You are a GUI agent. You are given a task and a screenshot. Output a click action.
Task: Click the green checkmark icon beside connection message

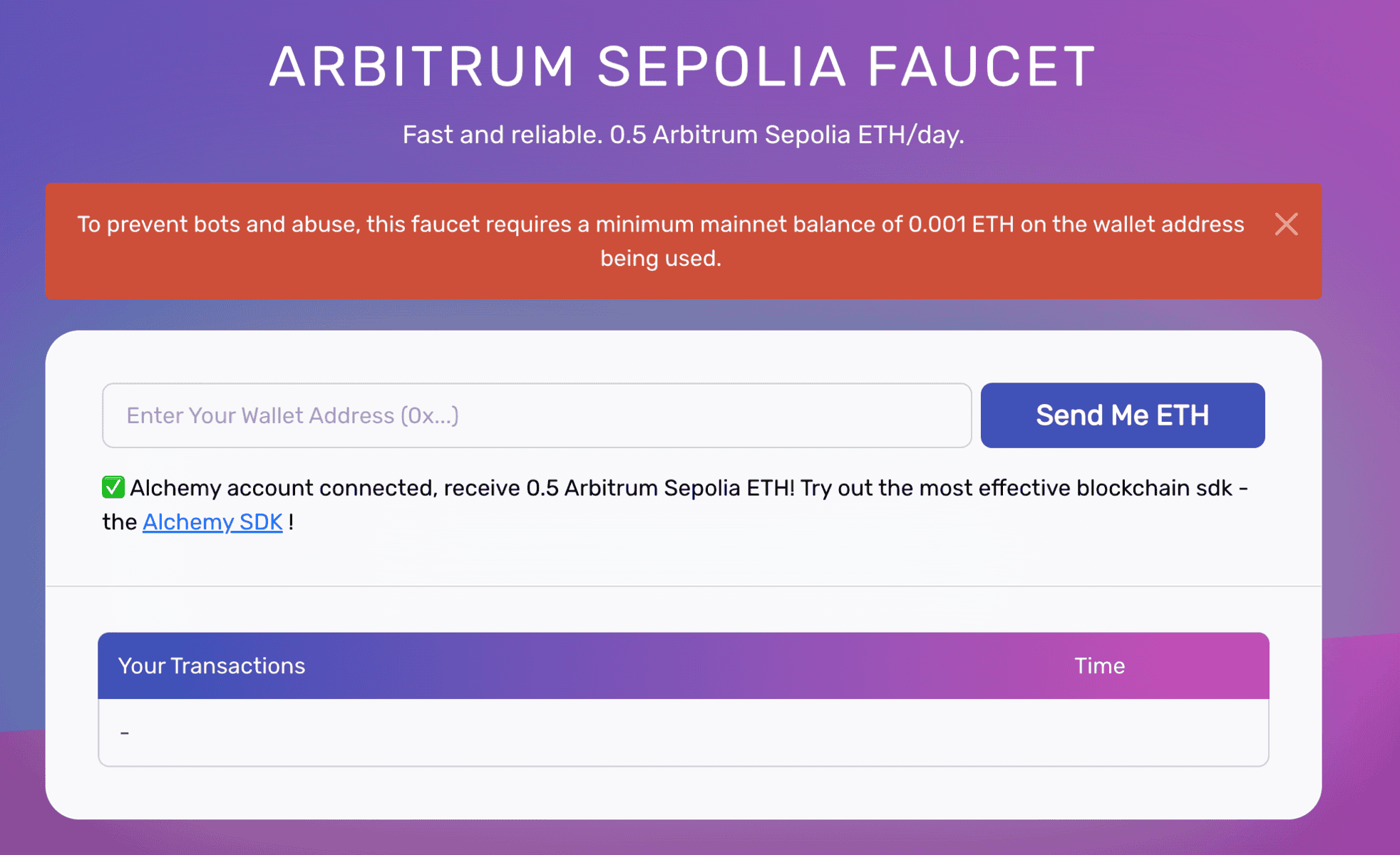pos(113,487)
